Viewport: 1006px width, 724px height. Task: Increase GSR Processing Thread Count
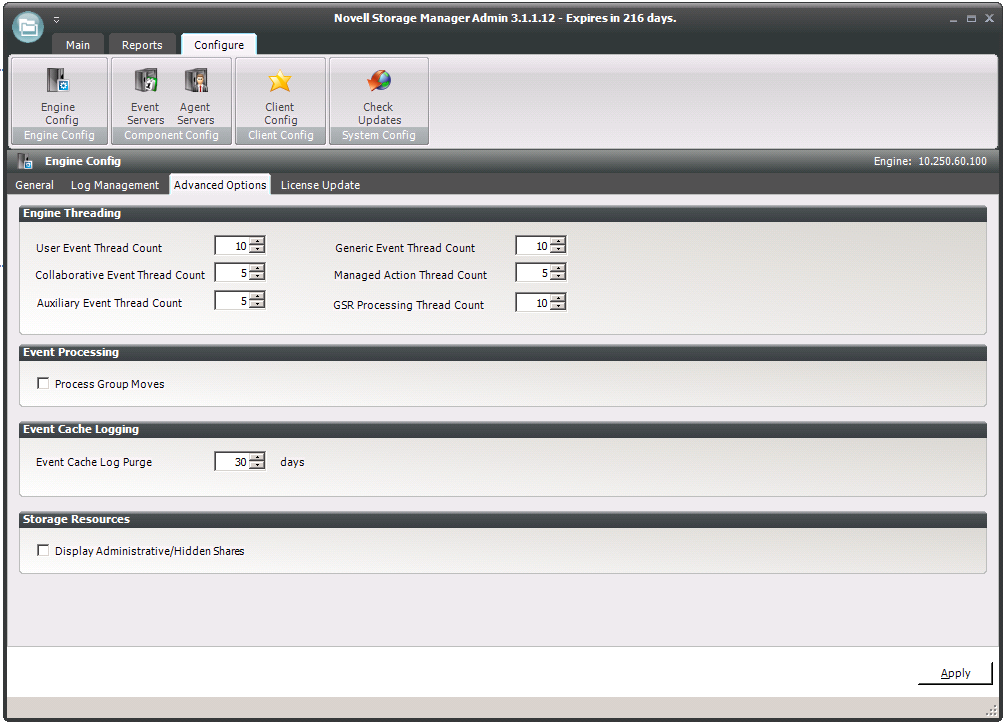[x=558, y=298]
